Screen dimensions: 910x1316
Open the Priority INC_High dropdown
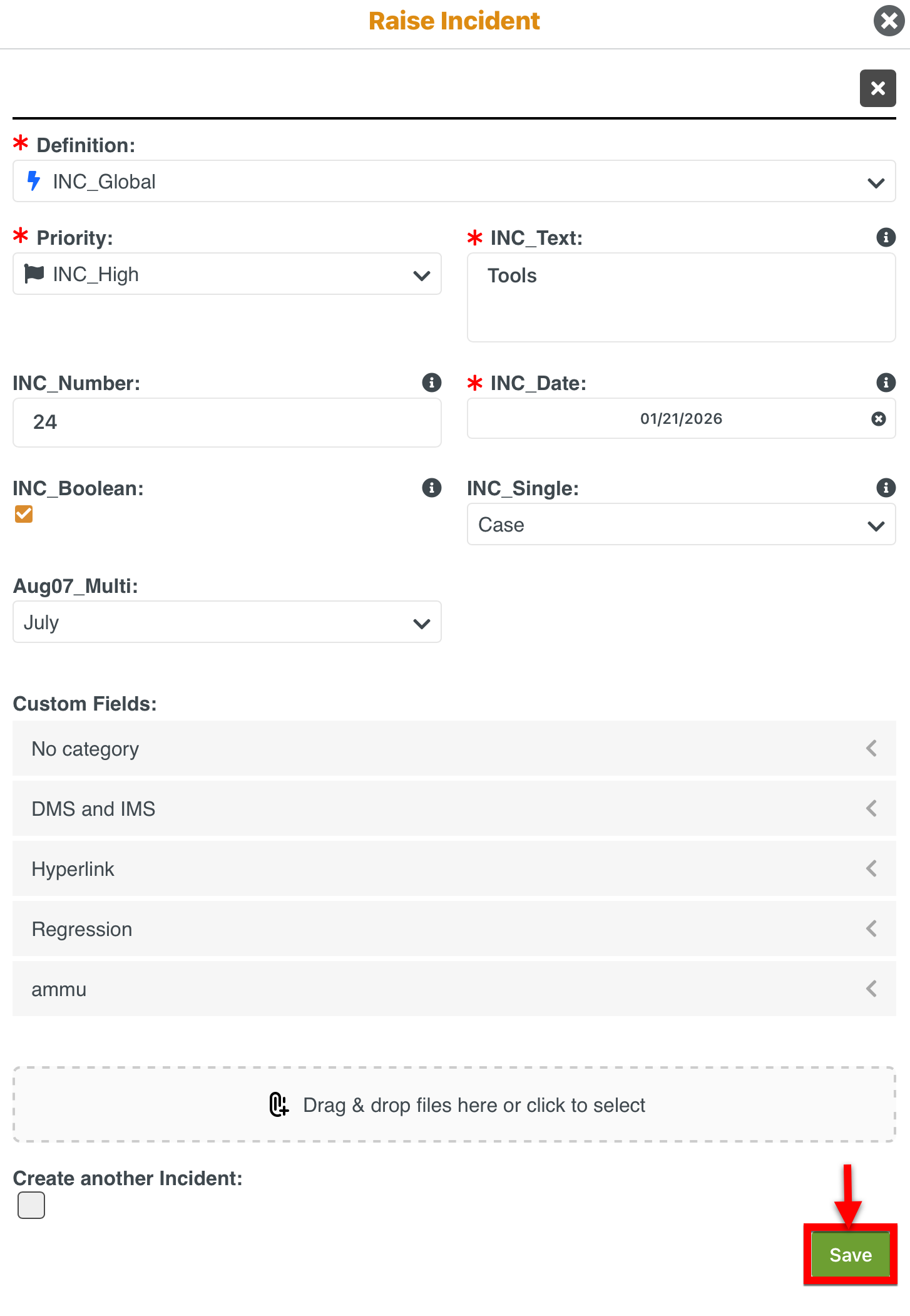click(x=227, y=274)
